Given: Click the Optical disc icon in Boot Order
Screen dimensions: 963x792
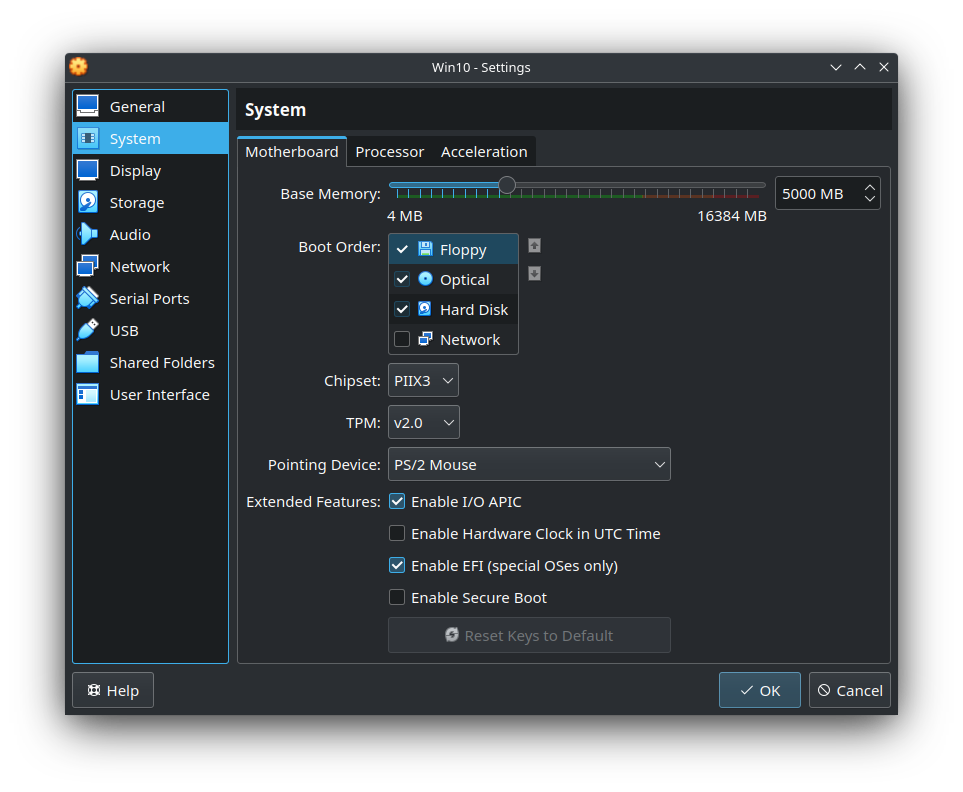Looking at the screenshot, I should point(425,279).
